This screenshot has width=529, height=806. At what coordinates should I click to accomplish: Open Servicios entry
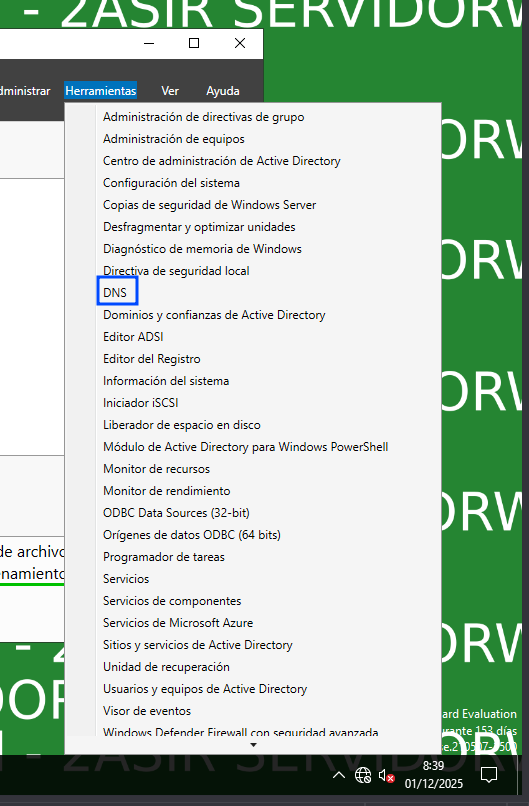[126, 579]
